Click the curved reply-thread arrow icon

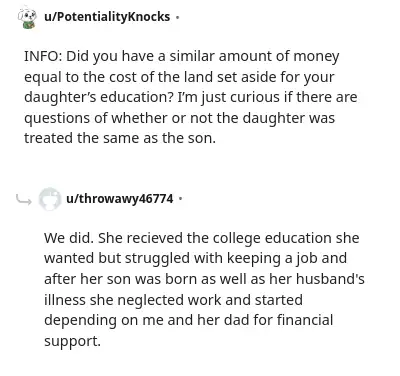tap(24, 199)
